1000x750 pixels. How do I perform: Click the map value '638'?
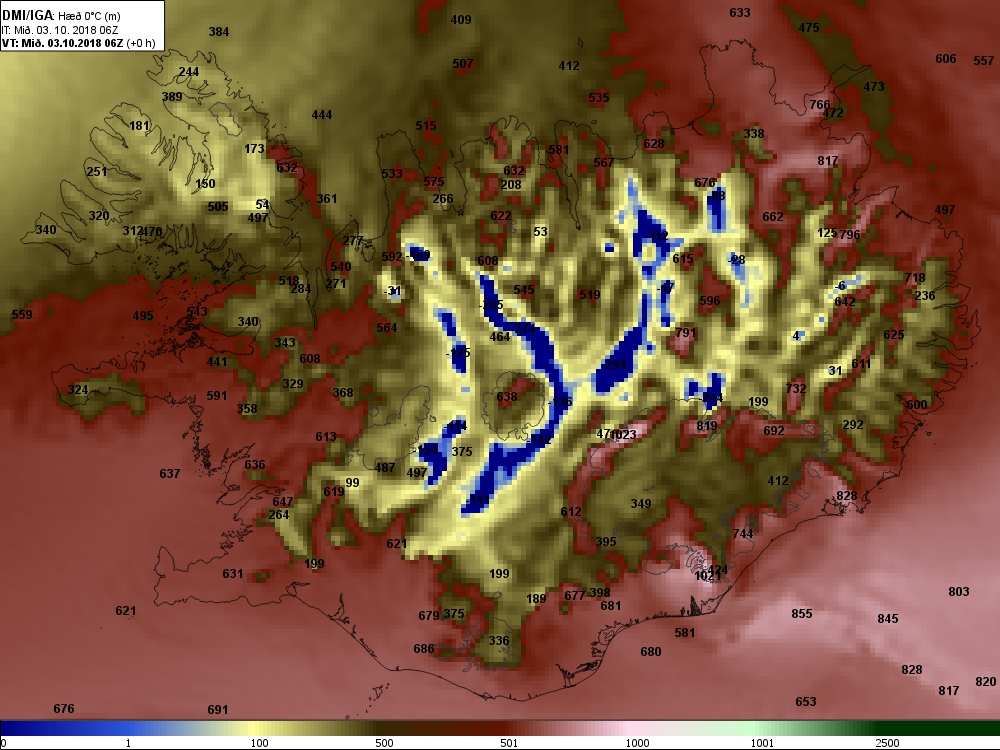[x=507, y=397]
